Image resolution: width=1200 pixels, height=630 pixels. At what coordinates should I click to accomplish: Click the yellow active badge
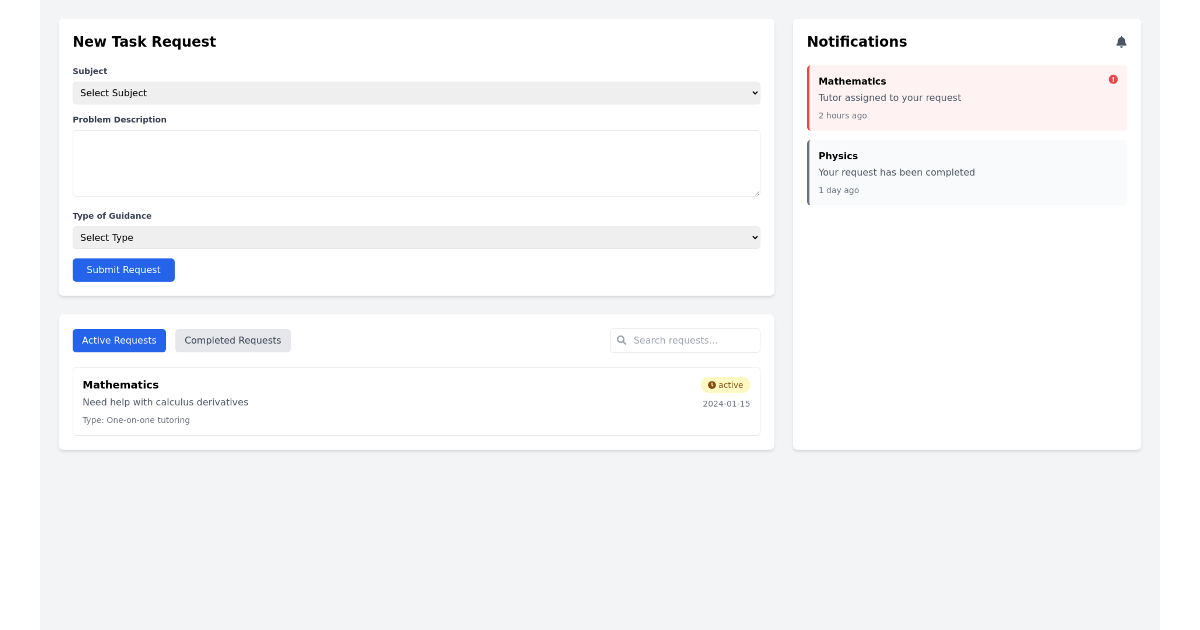726,384
